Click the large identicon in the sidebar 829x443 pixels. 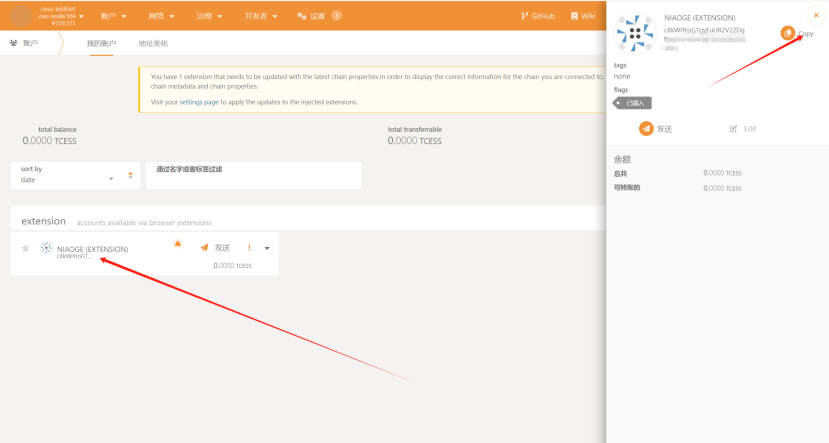(x=635, y=33)
